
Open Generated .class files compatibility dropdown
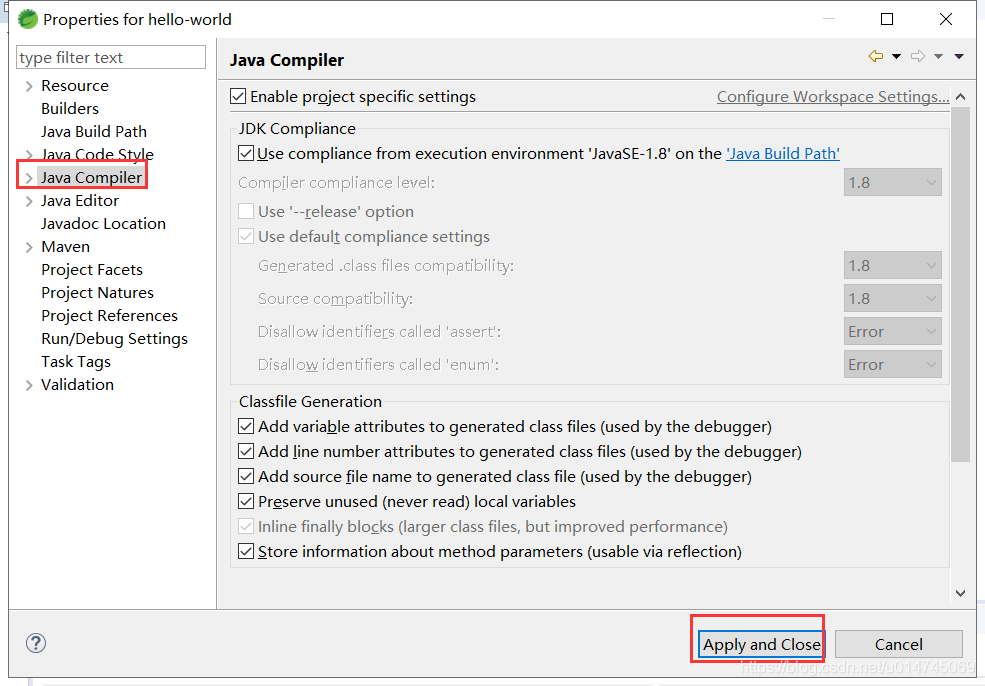[x=892, y=266]
